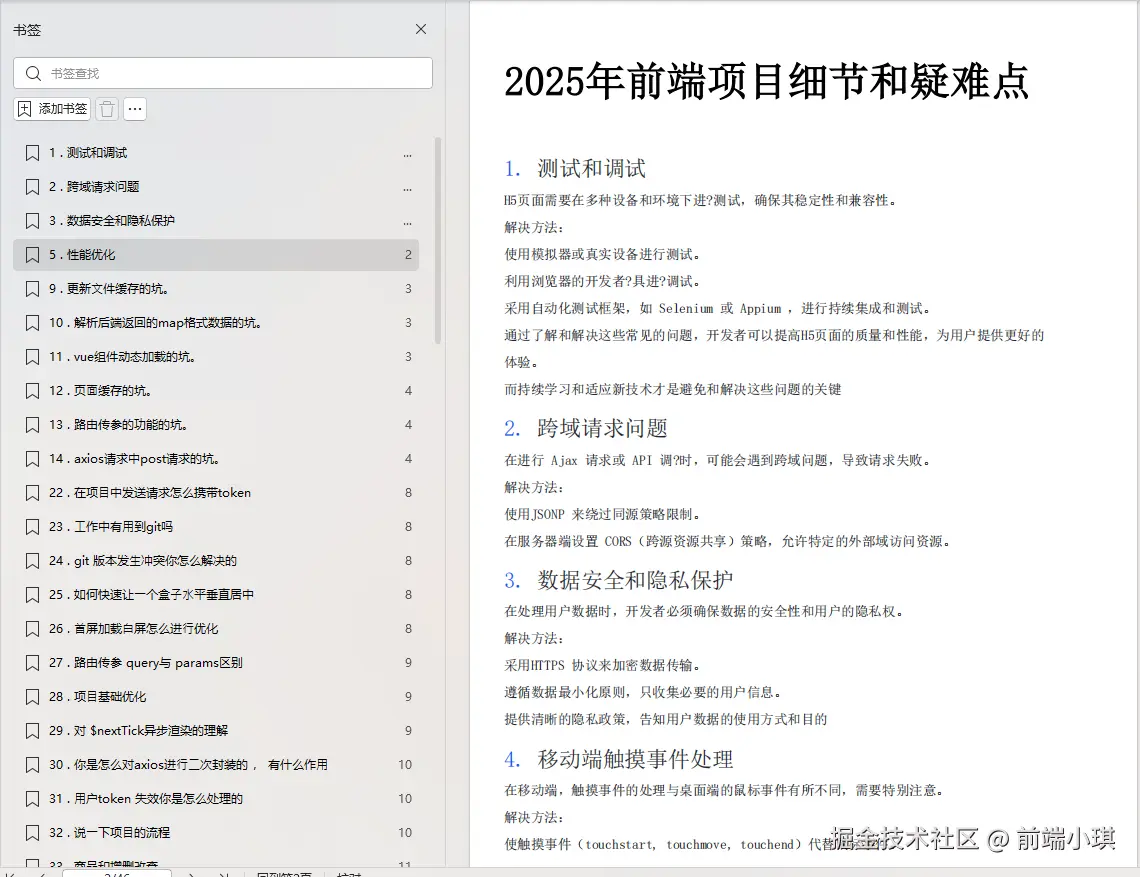Go to bookmark 31. 用户token 失效你是怎么处理的
This screenshot has width=1140, height=877.
pos(216,799)
